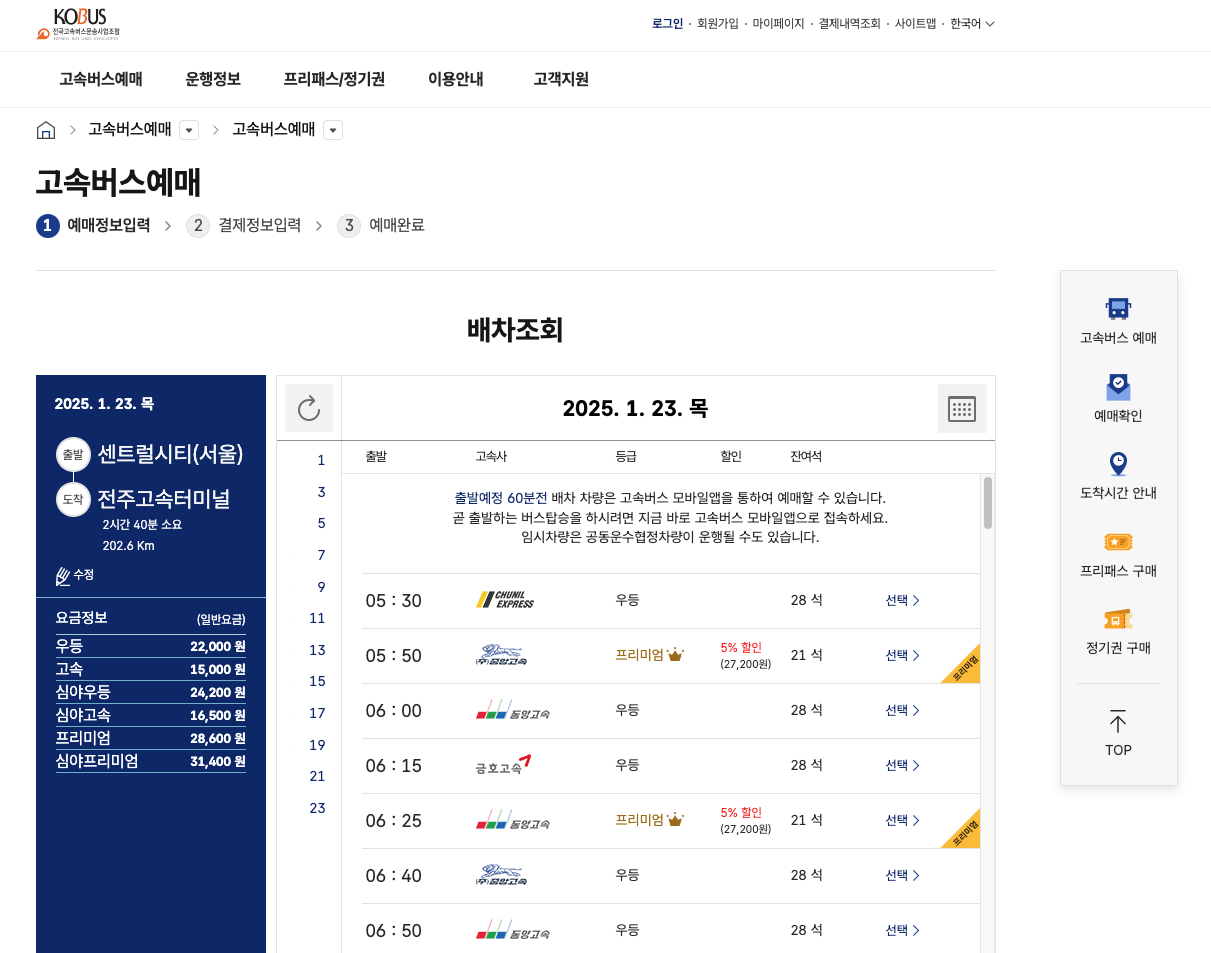Open 고속버스 예매 in the quick sidebar
This screenshot has width=1211, height=953.
click(1118, 318)
